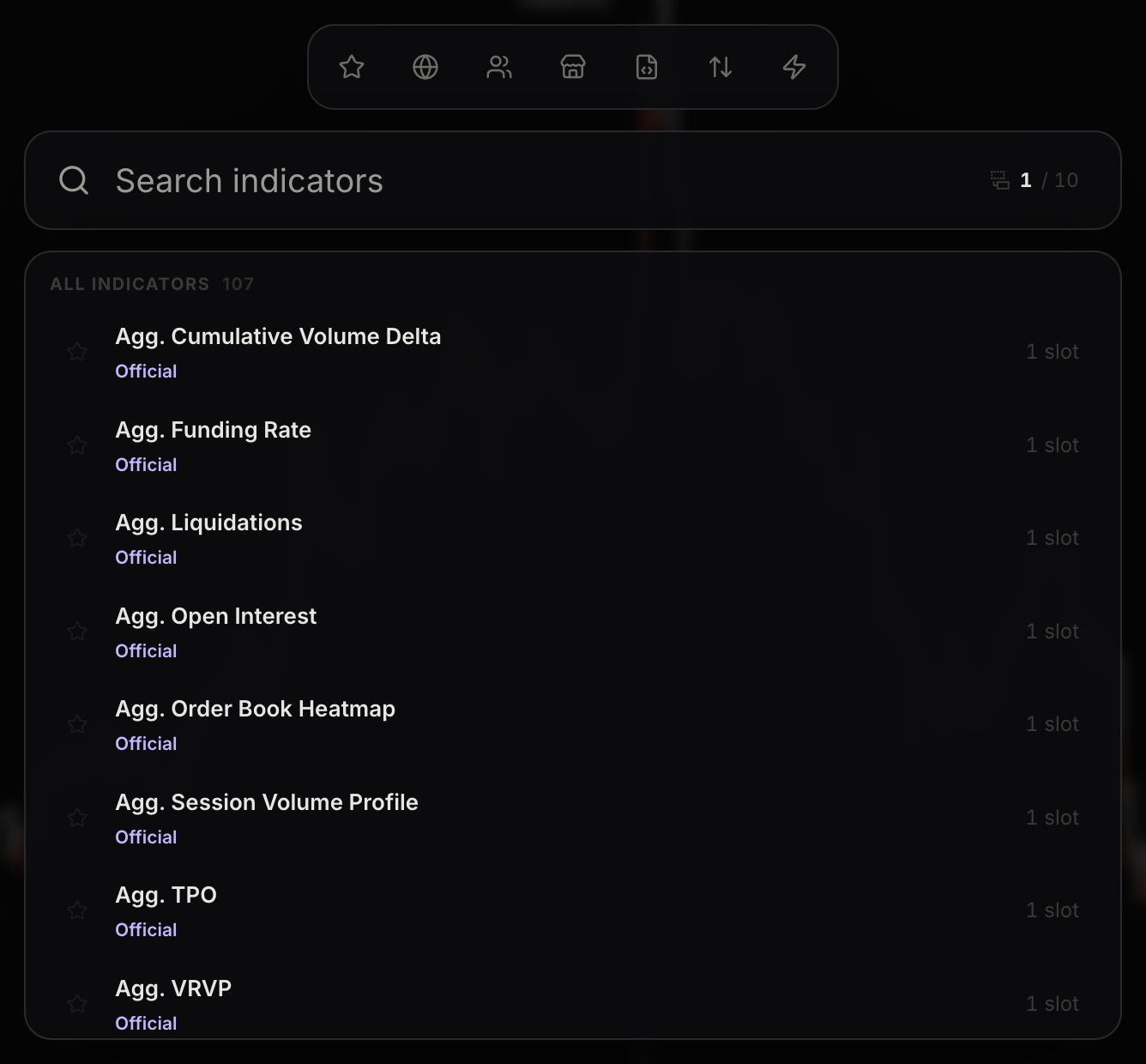Star Agg. Session Volume Profile
The image size is (1146, 1064).
pos(77,818)
